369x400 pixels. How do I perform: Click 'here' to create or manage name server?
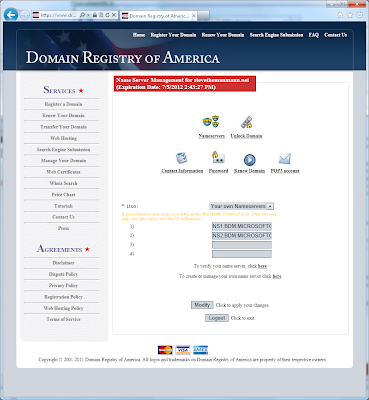(x=277, y=276)
